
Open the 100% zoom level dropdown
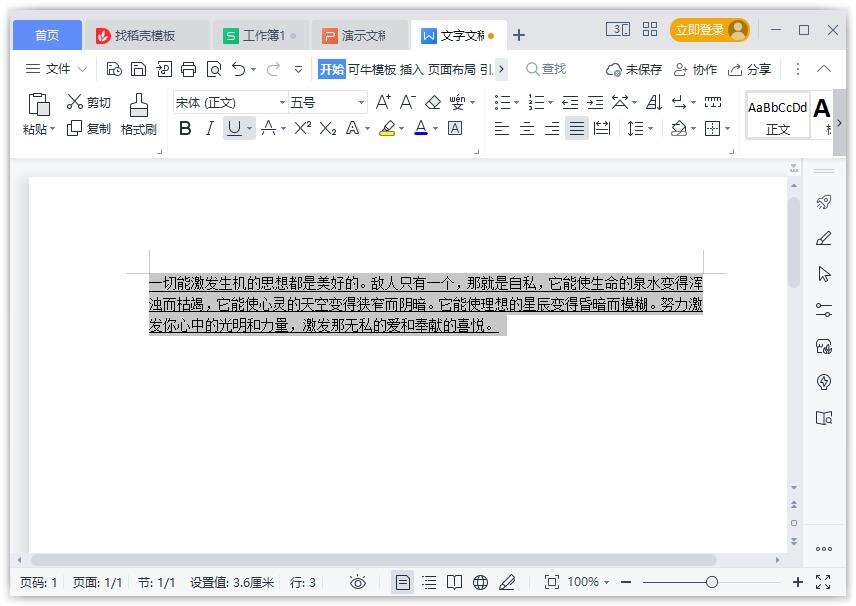pyautogui.click(x=588, y=582)
